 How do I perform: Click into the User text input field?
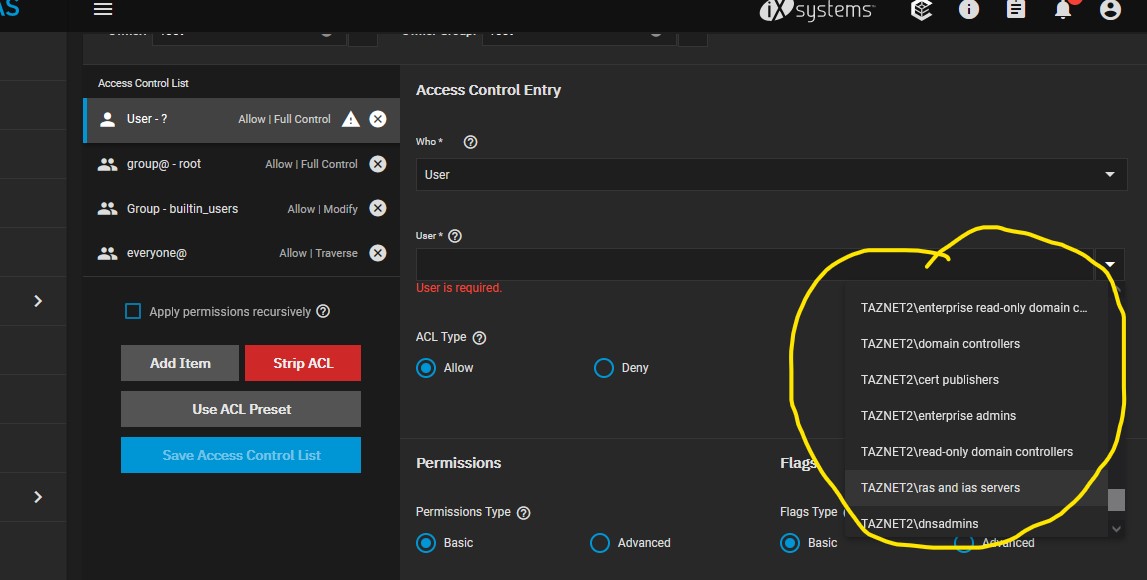pyautogui.click(x=755, y=264)
